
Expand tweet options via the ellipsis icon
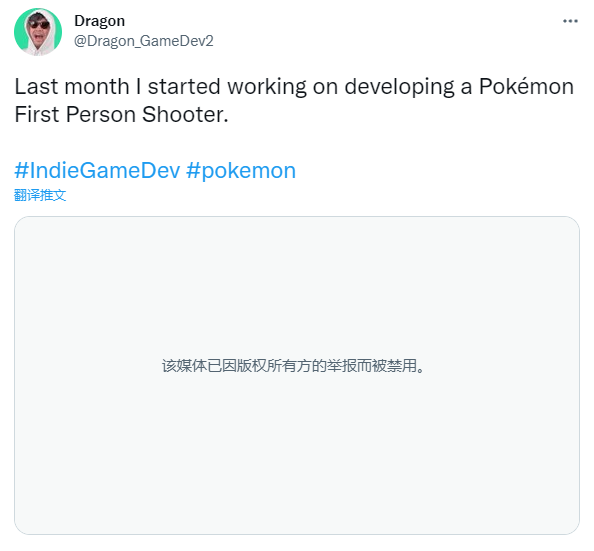pyautogui.click(x=570, y=21)
